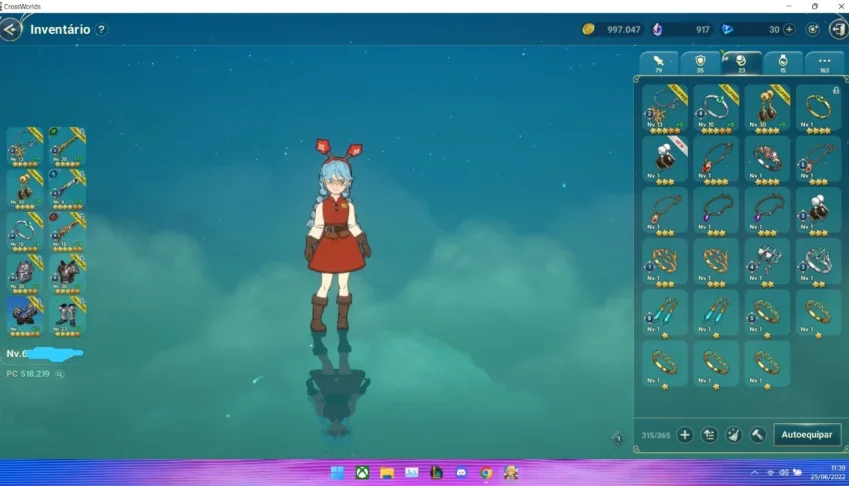Click the Autoequipar button
This screenshot has width=849, height=486.
pyautogui.click(x=807, y=435)
